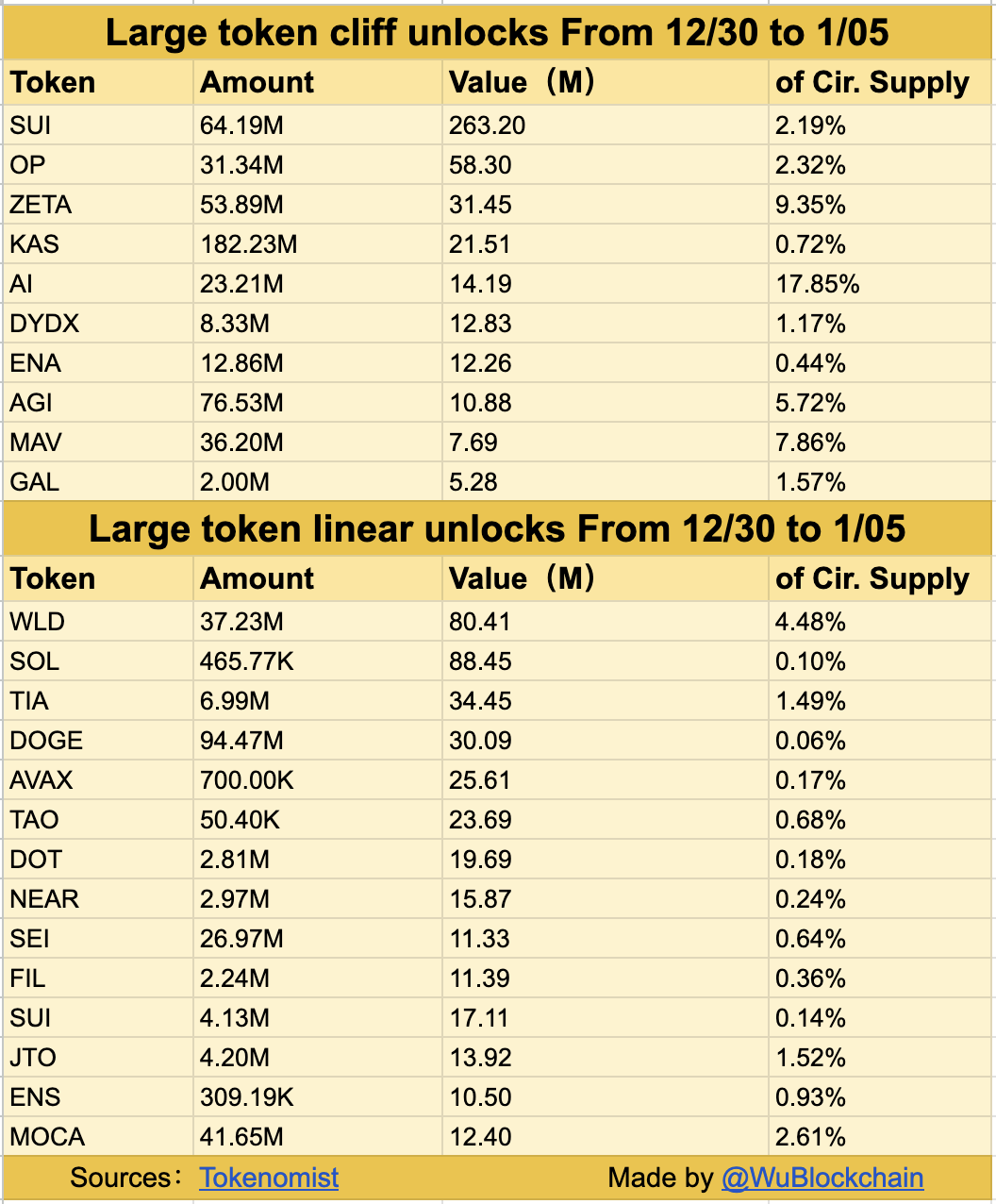The height and width of the screenshot is (1204, 996).
Task: Click the MOCA supply 2.61% cell
Action: (810, 1137)
